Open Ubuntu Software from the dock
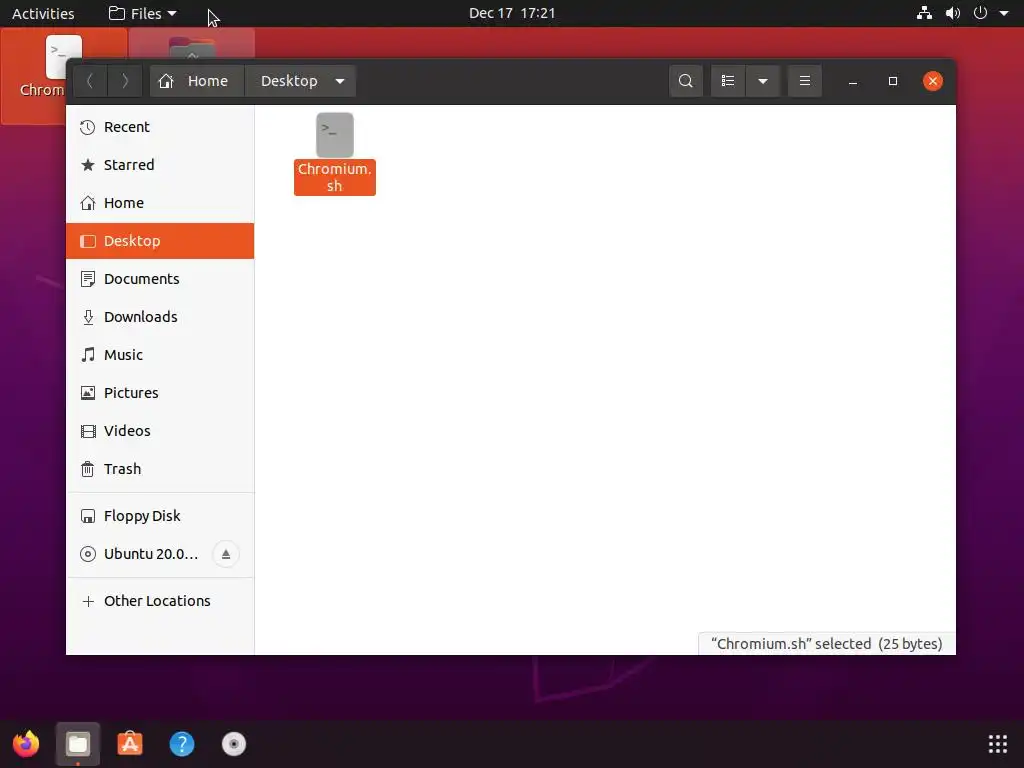The height and width of the screenshot is (768, 1024). (x=130, y=744)
